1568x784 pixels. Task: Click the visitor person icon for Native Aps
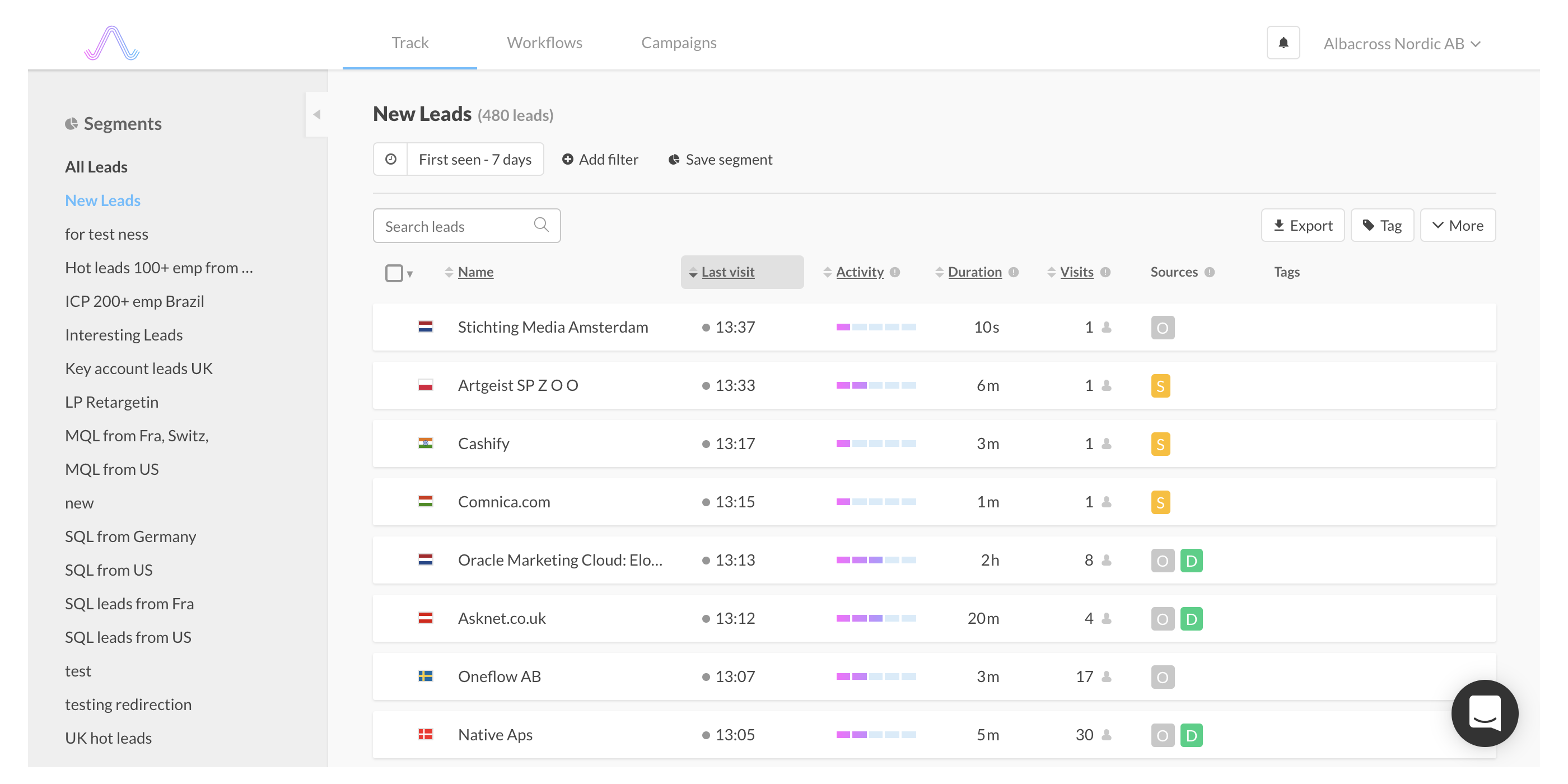1107,735
